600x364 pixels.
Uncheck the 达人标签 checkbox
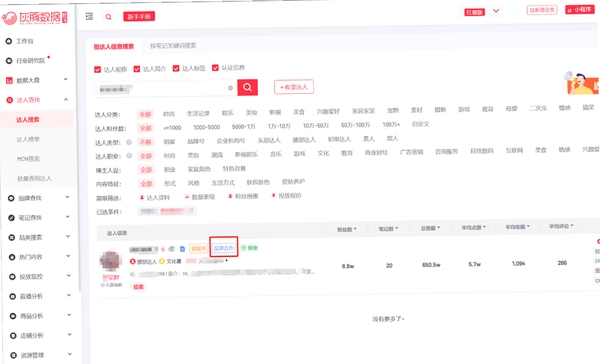pyautogui.click(x=176, y=68)
